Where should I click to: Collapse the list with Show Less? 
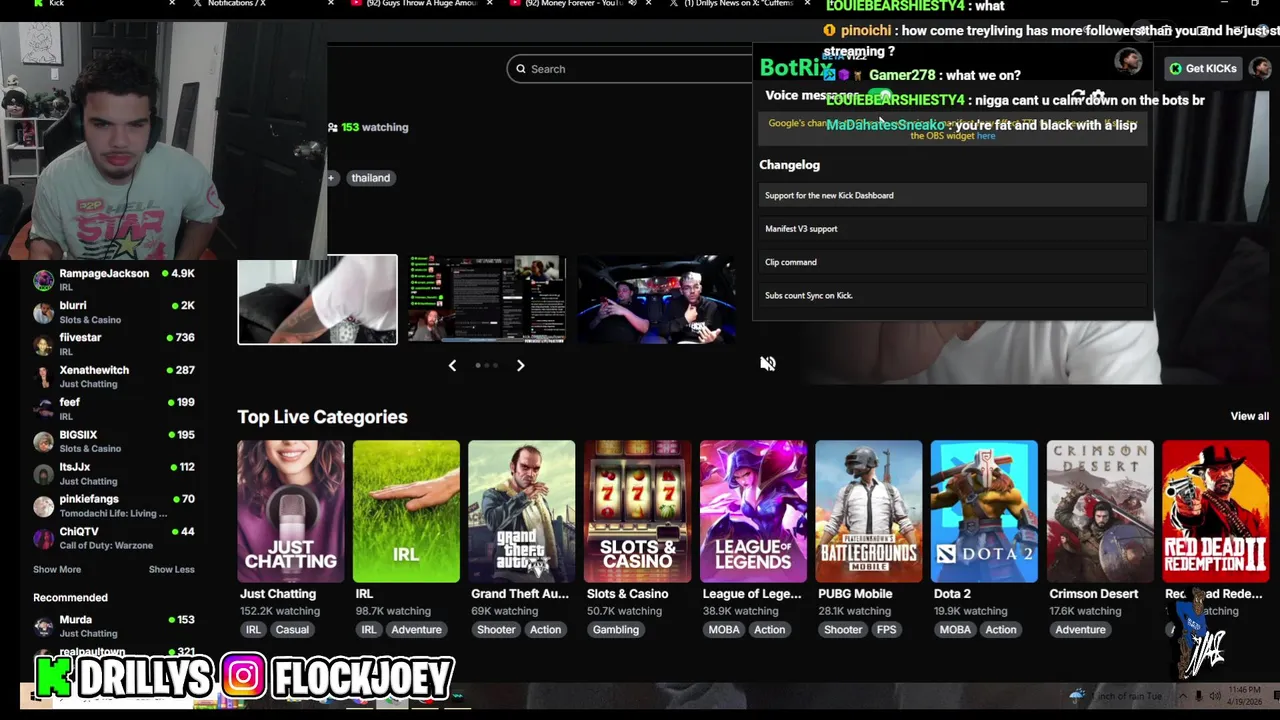(172, 570)
